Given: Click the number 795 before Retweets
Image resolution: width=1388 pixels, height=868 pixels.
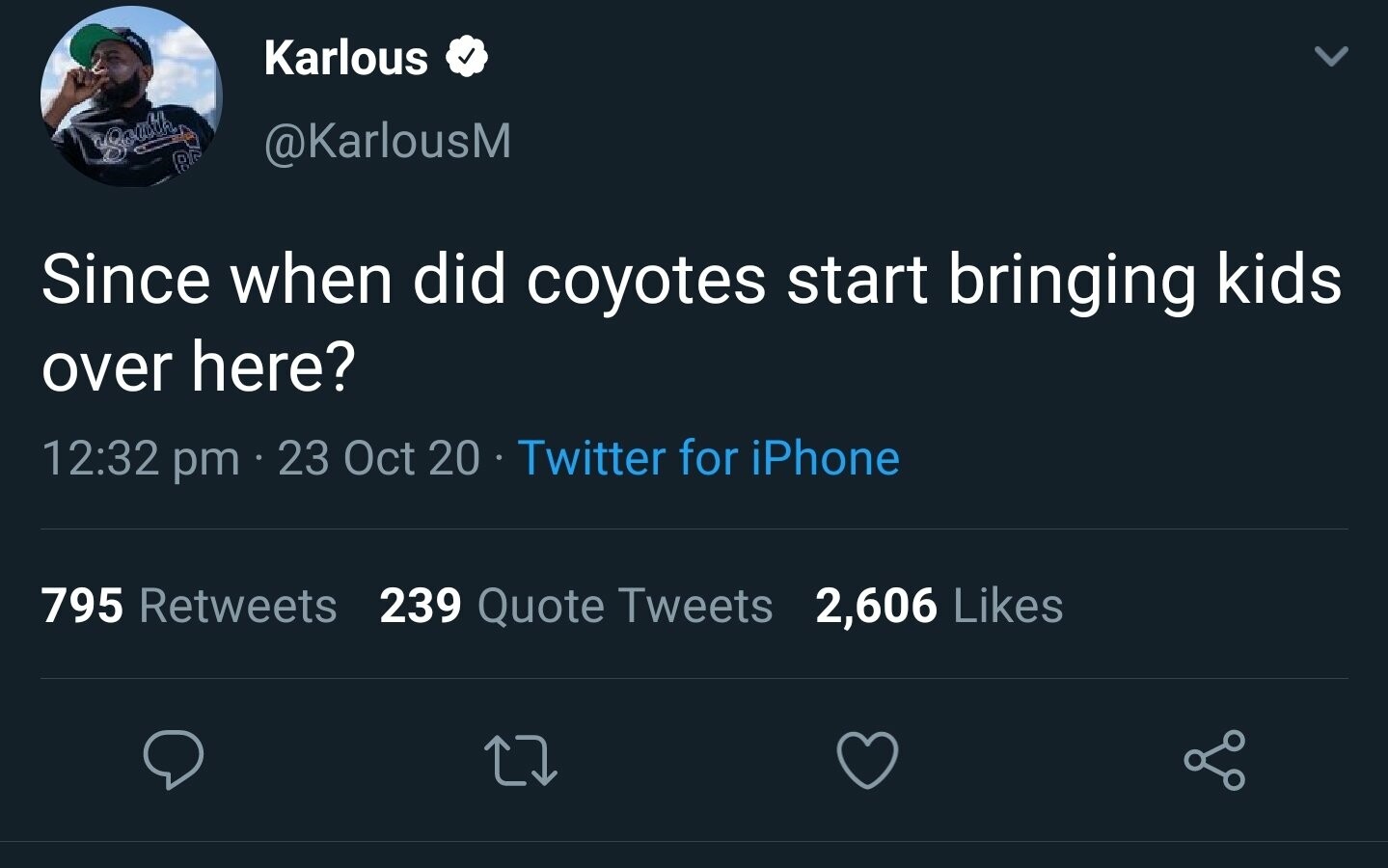Looking at the screenshot, I should click(x=83, y=607).
